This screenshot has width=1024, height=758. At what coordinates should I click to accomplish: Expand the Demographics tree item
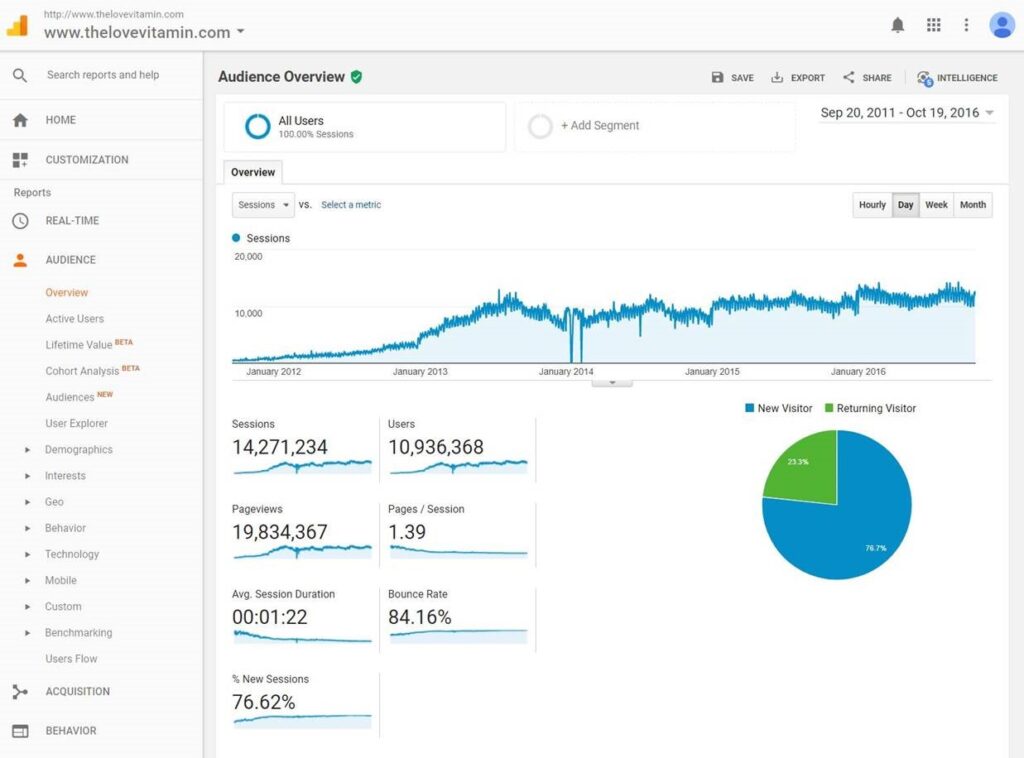pos(28,450)
